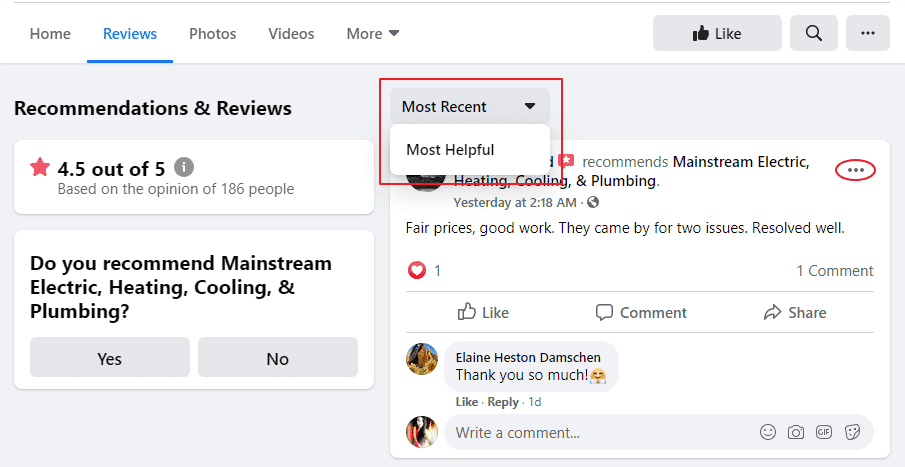Open the Videos tab
The width and height of the screenshot is (905, 467).
pyautogui.click(x=291, y=33)
